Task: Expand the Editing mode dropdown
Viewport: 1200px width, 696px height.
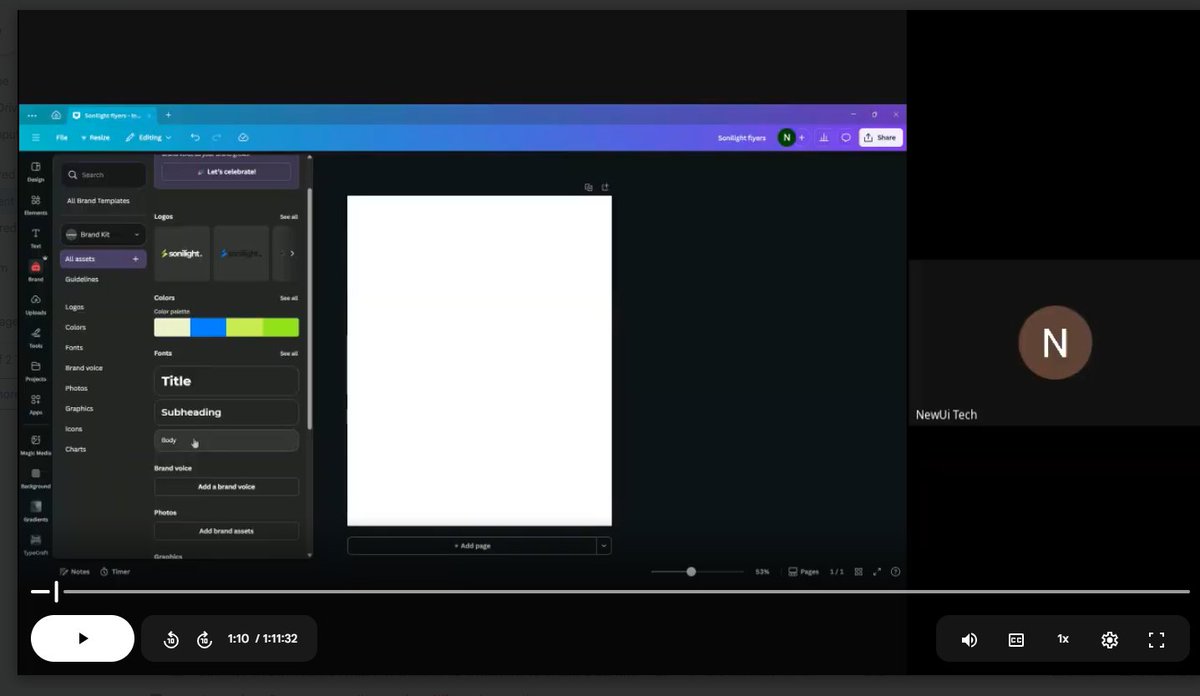Action: pos(149,137)
